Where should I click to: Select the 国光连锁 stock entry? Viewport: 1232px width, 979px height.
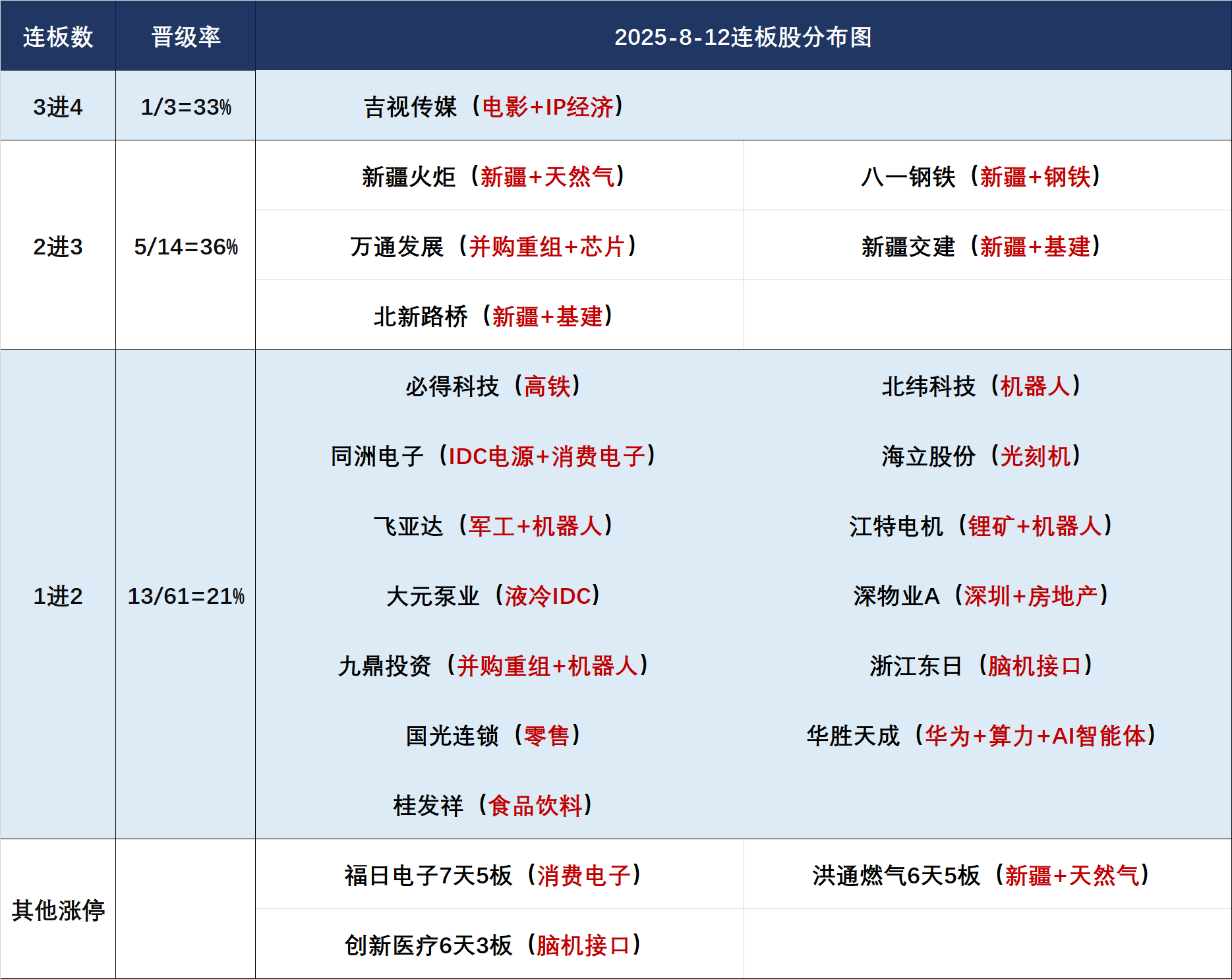coord(494,736)
